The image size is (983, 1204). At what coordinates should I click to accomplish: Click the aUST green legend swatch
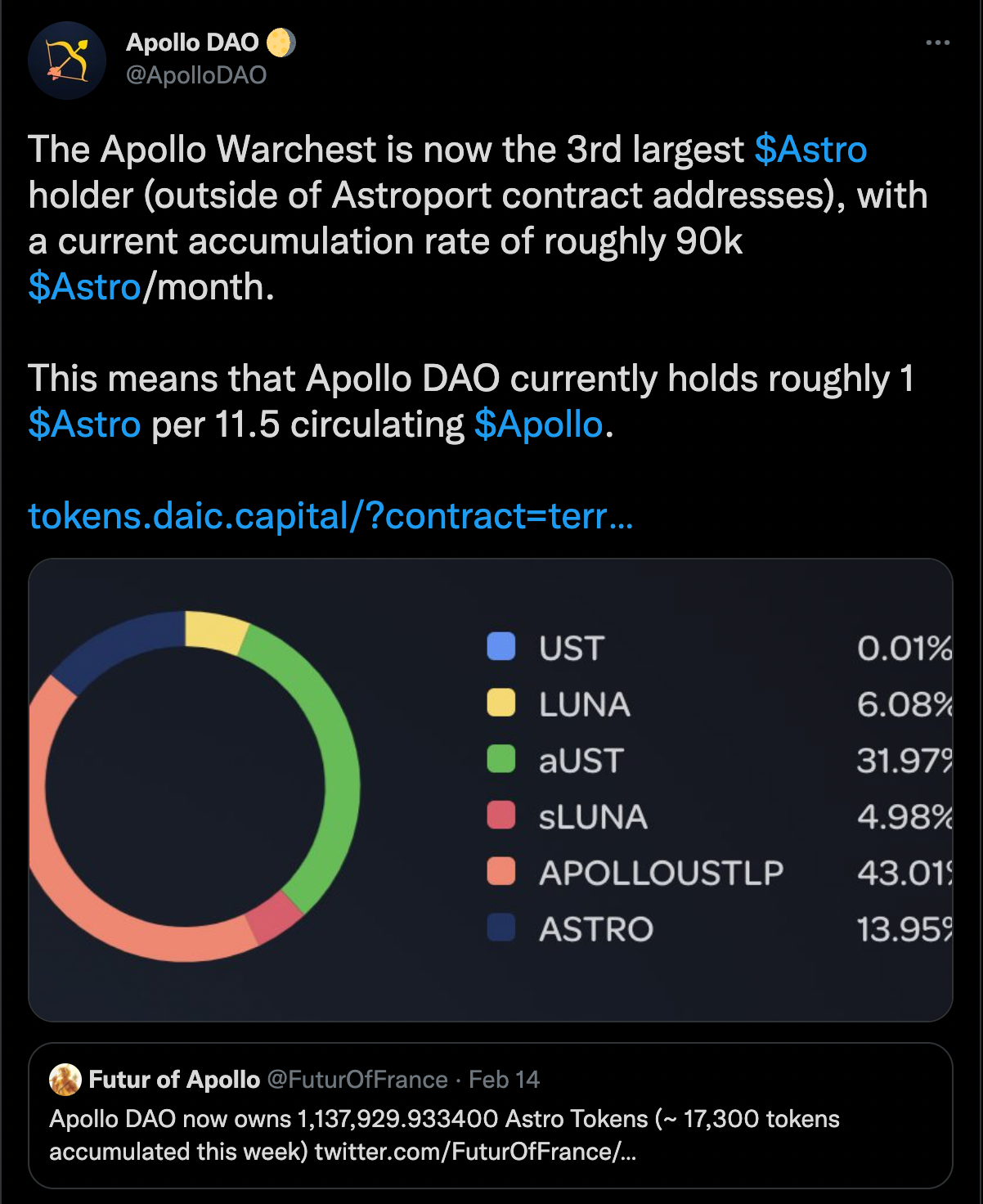[x=501, y=759]
